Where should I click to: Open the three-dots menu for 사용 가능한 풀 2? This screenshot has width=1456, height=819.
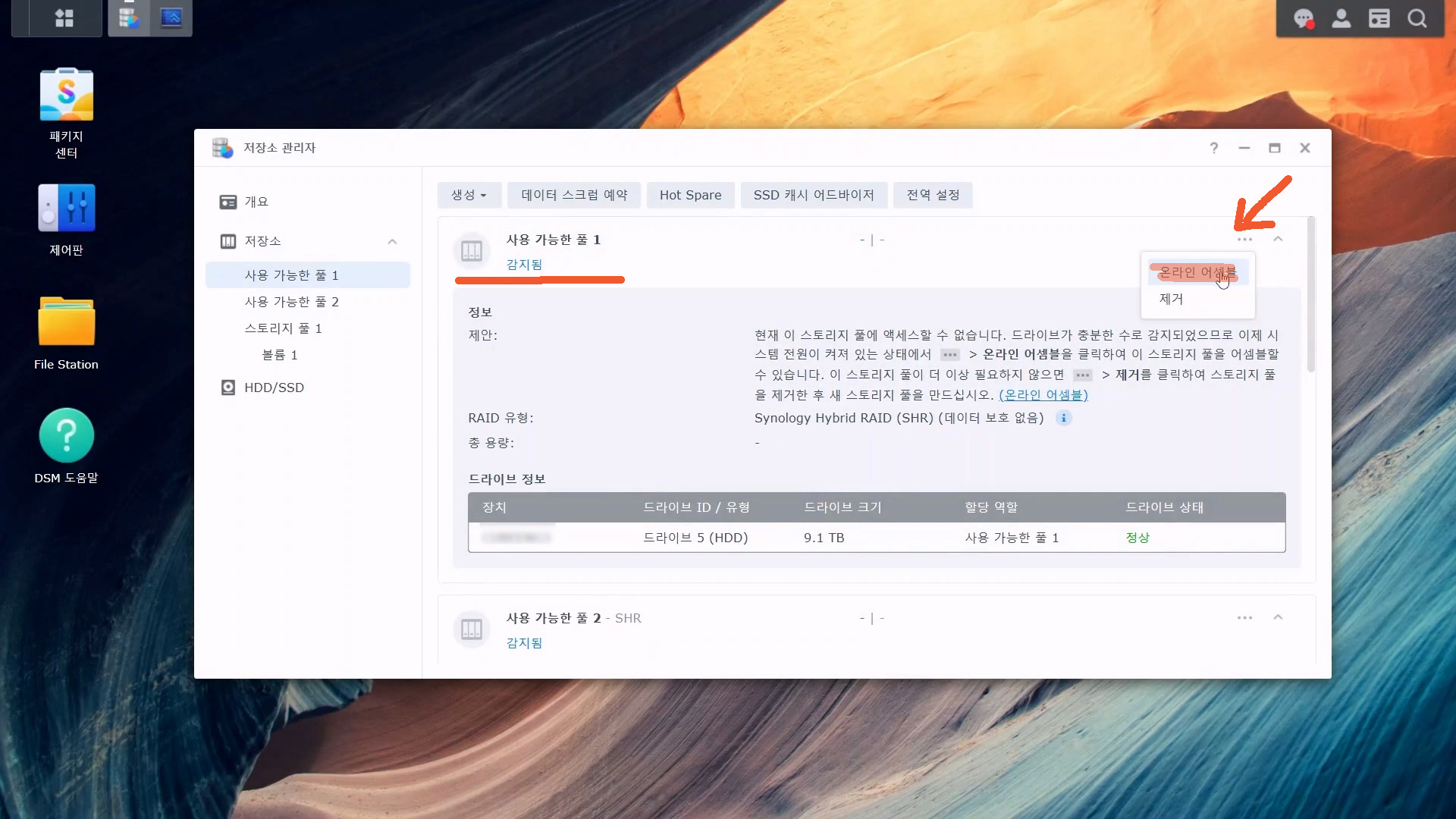pyautogui.click(x=1244, y=617)
